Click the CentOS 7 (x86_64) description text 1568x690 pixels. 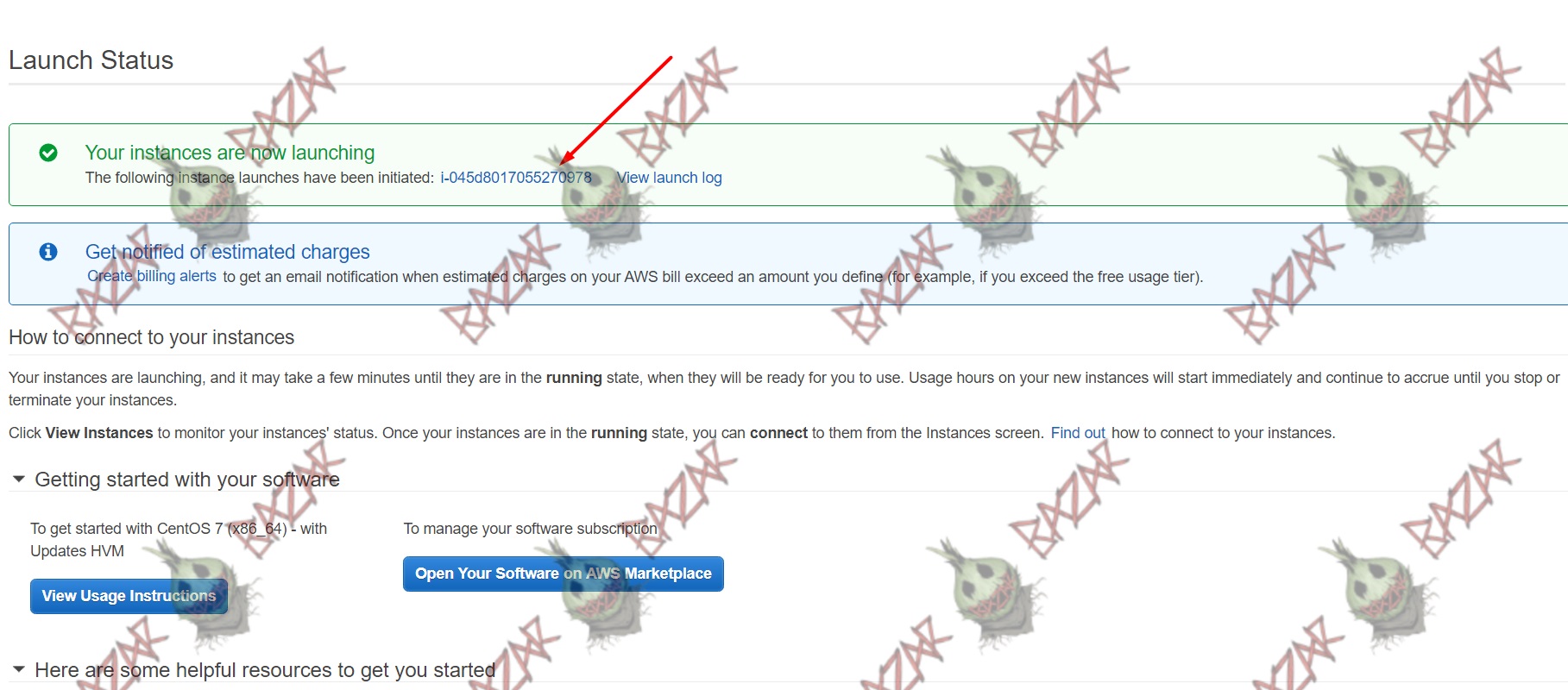click(179, 540)
